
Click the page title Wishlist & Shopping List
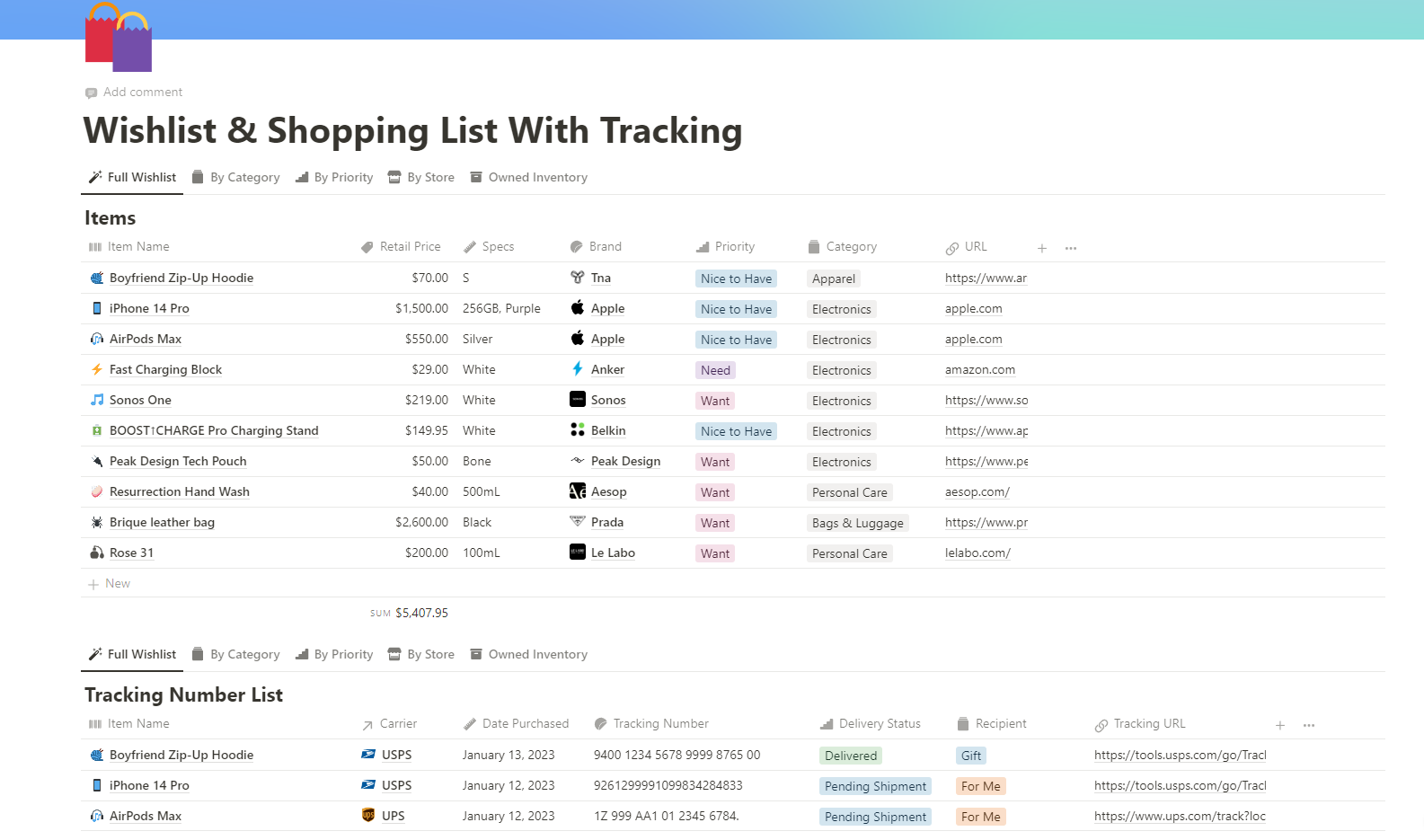(413, 130)
